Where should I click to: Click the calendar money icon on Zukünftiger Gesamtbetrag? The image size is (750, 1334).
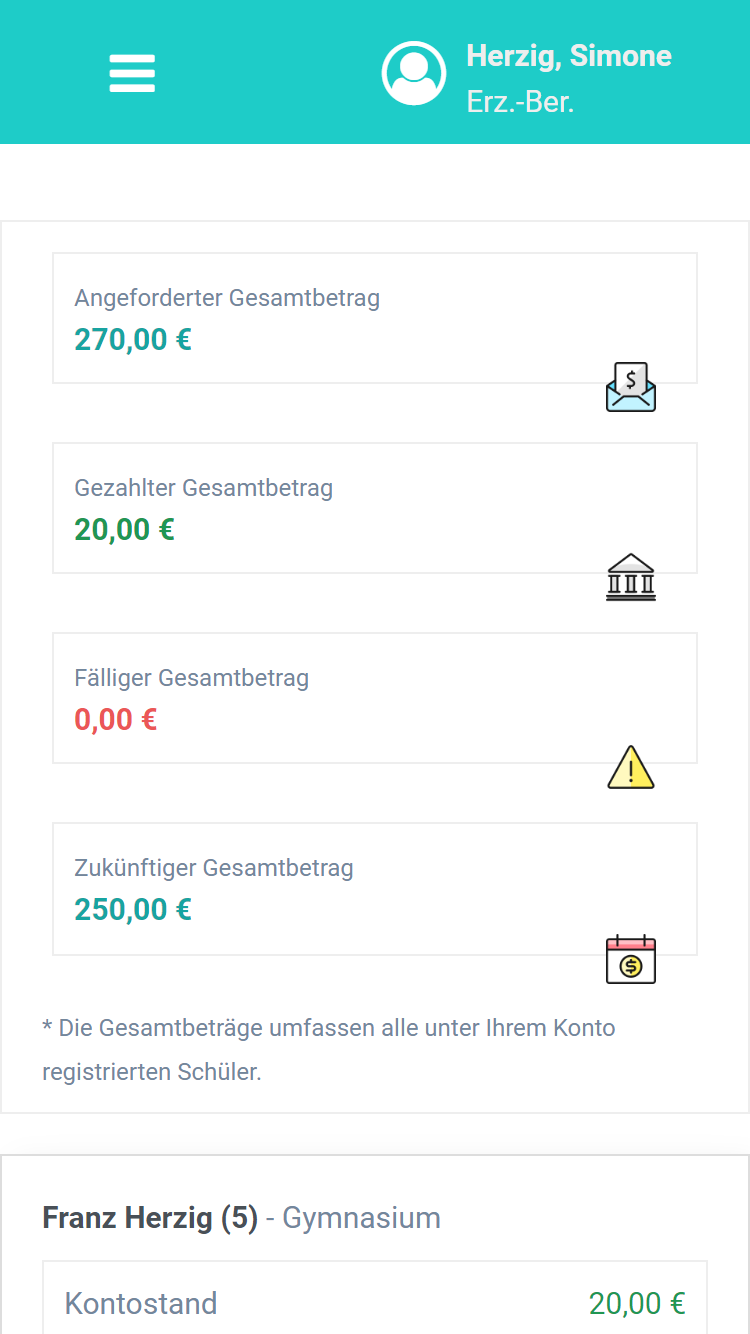click(630, 958)
